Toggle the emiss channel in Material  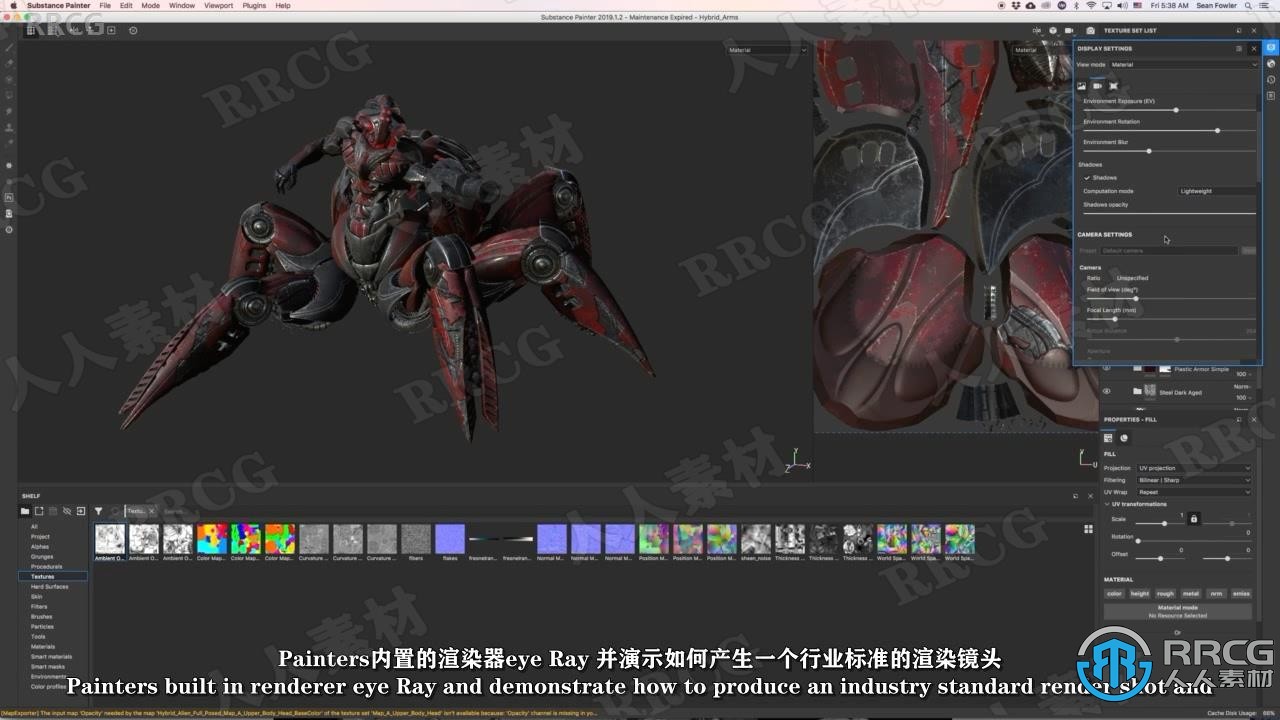[x=1241, y=593]
